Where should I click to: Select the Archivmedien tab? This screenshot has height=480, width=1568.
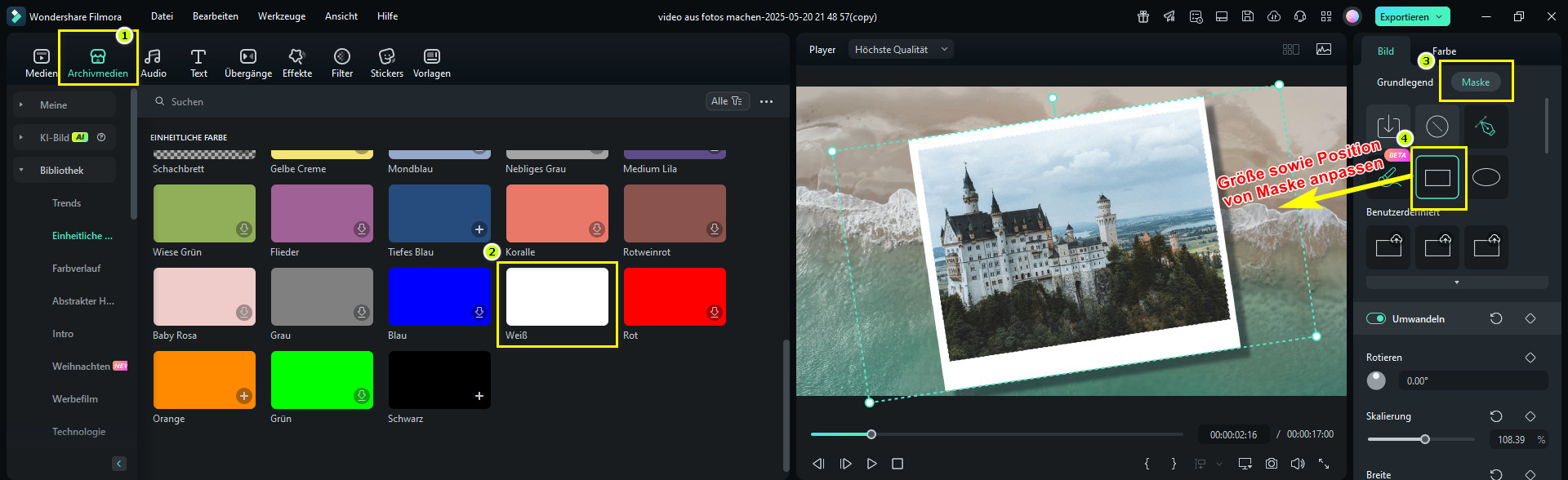click(98, 63)
